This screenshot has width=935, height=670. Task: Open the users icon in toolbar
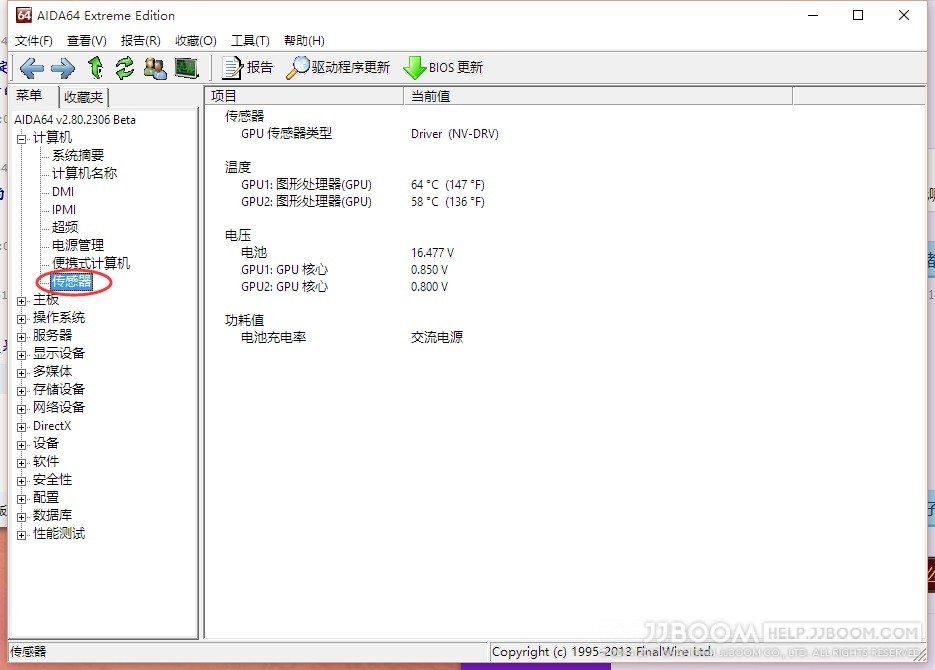[x=155, y=68]
